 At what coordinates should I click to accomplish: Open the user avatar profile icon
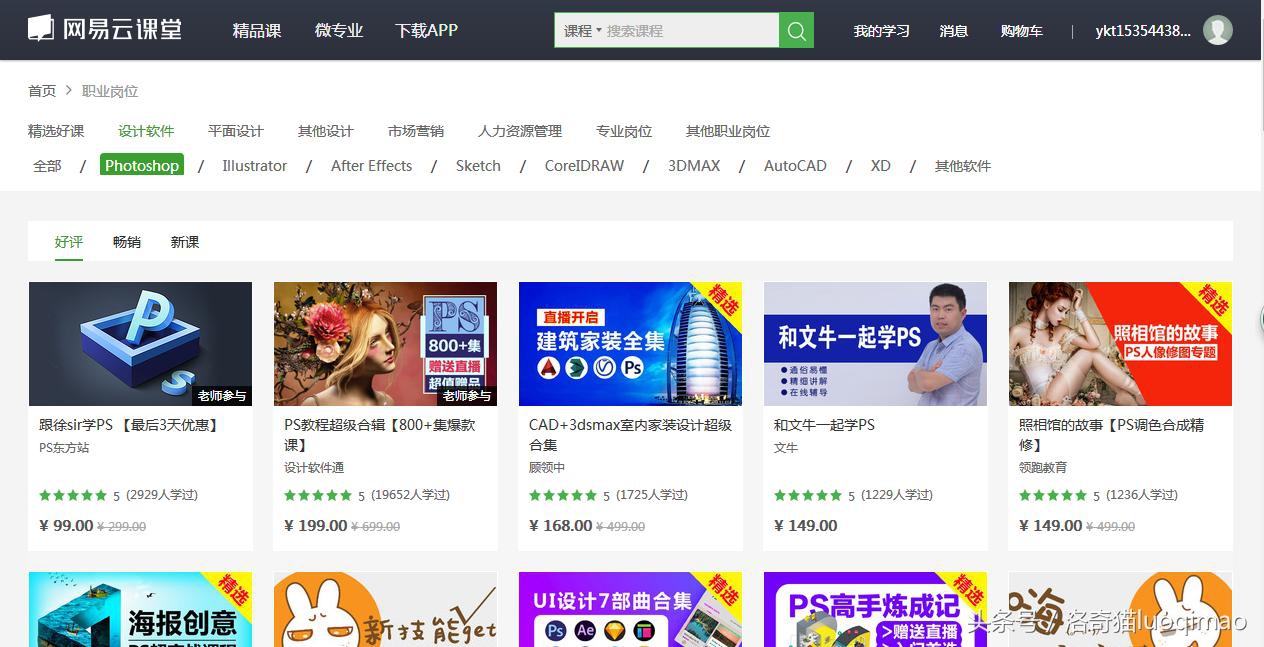pyautogui.click(x=1217, y=29)
